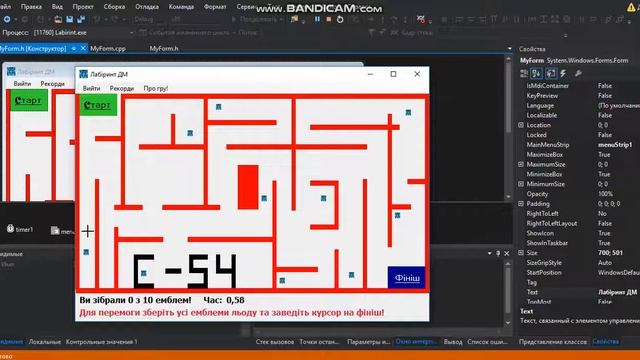Open Про гру! in the game menu
The width and height of the screenshot is (640, 360).
point(156,88)
